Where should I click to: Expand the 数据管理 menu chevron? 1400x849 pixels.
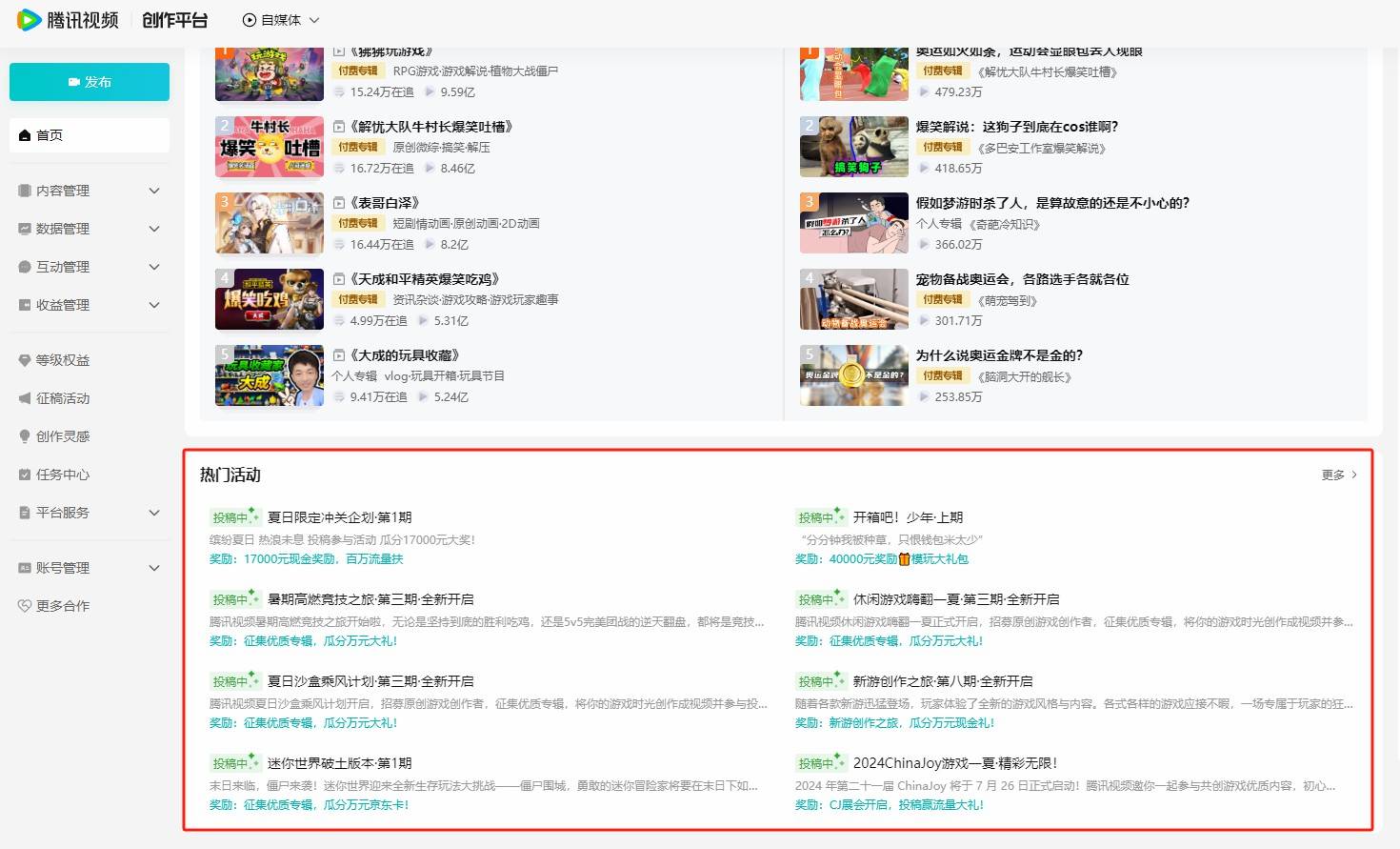154,229
